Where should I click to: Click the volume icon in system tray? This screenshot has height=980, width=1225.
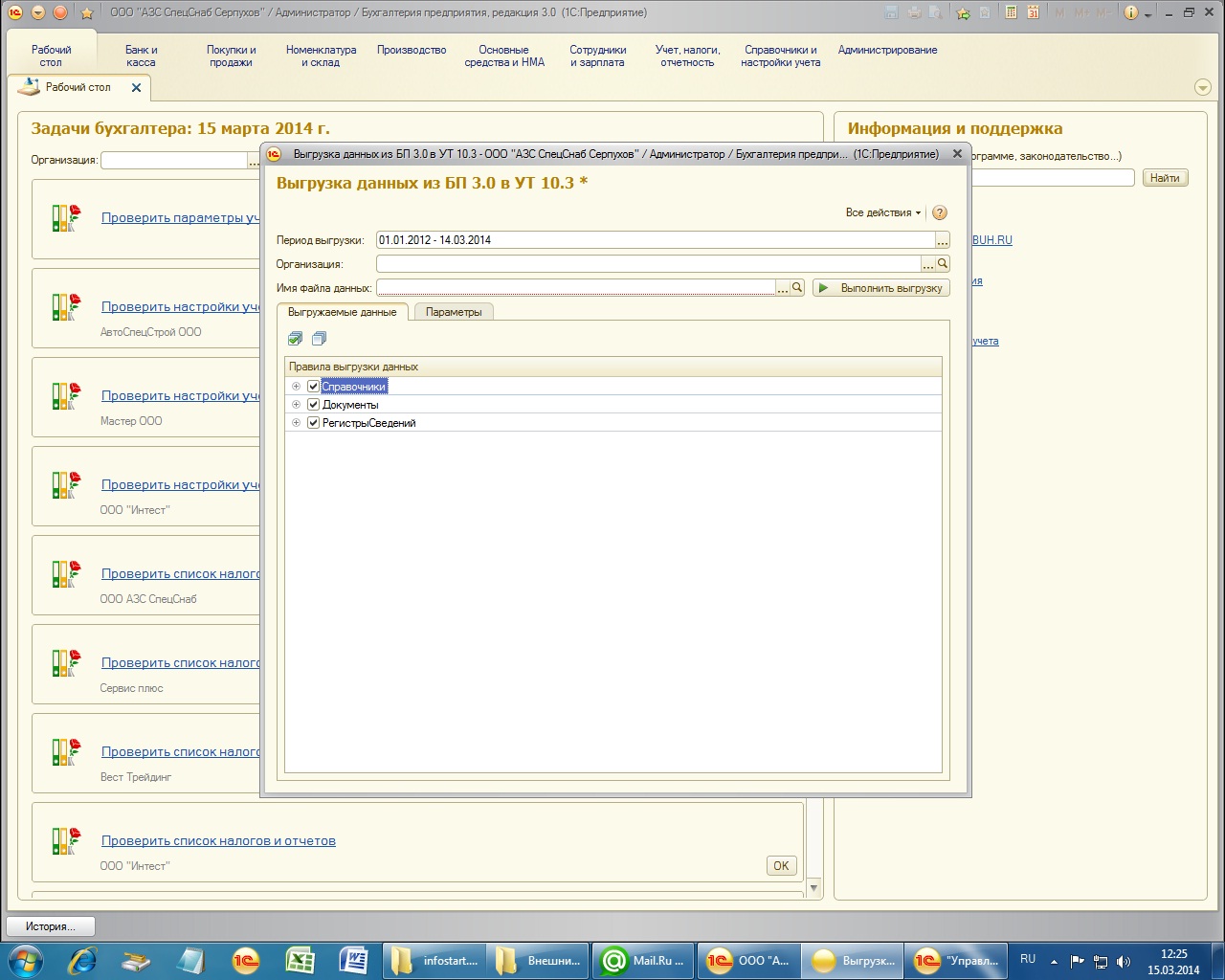(1124, 961)
